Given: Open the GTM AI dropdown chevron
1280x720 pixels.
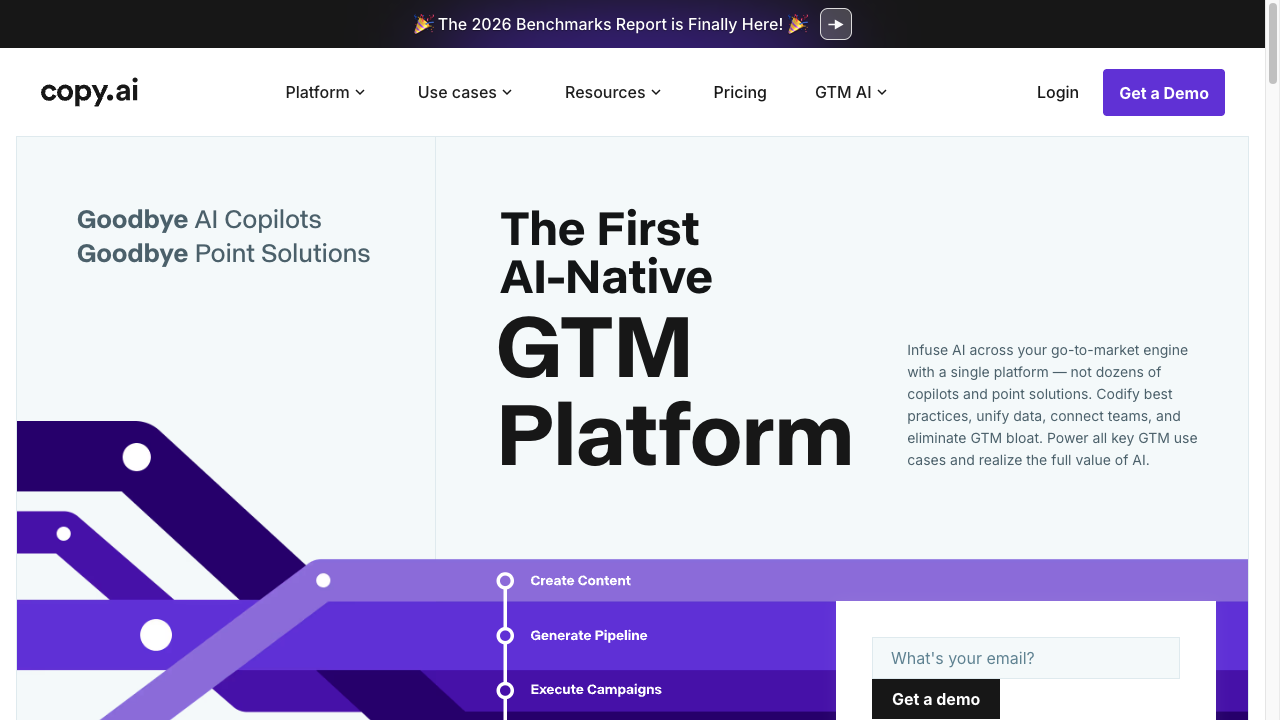Looking at the screenshot, I should click(x=882, y=92).
